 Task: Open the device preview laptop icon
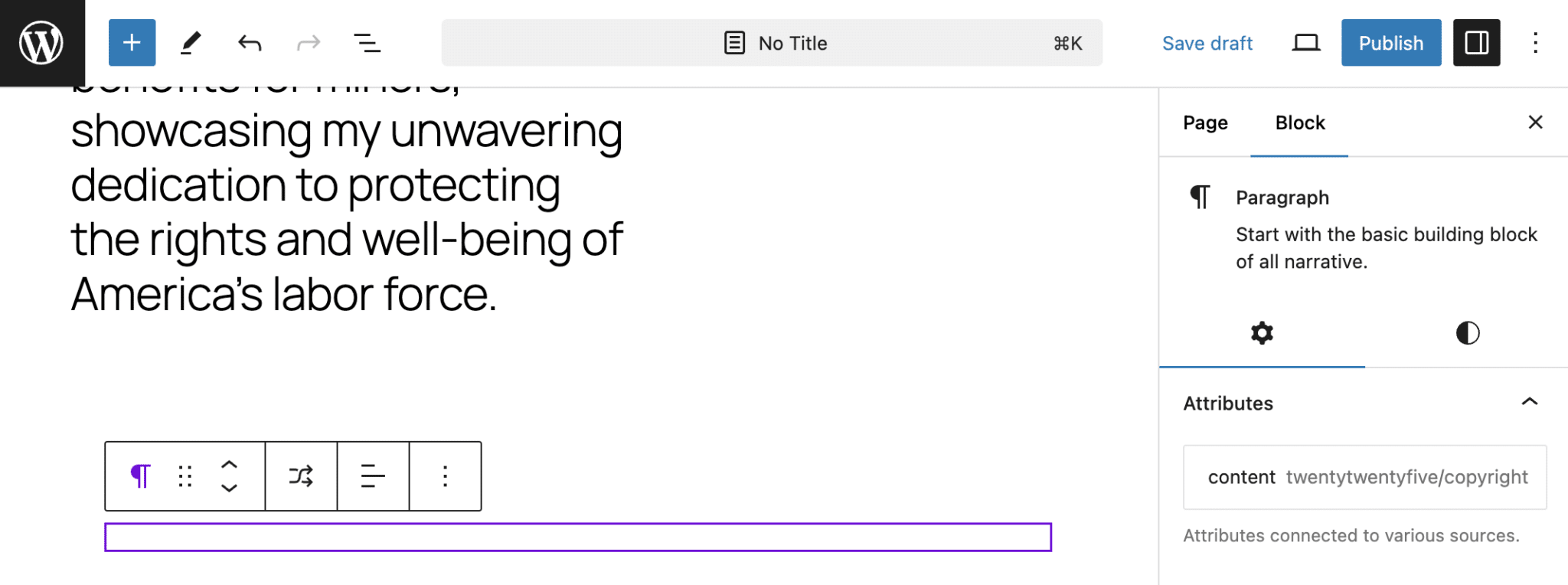(x=1305, y=43)
